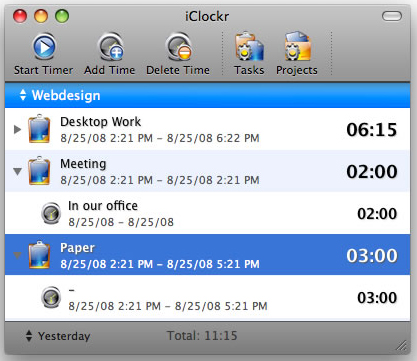This screenshot has height=361, width=417.
Task: Toggle toolbar with the pill button
Action: (392, 16)
